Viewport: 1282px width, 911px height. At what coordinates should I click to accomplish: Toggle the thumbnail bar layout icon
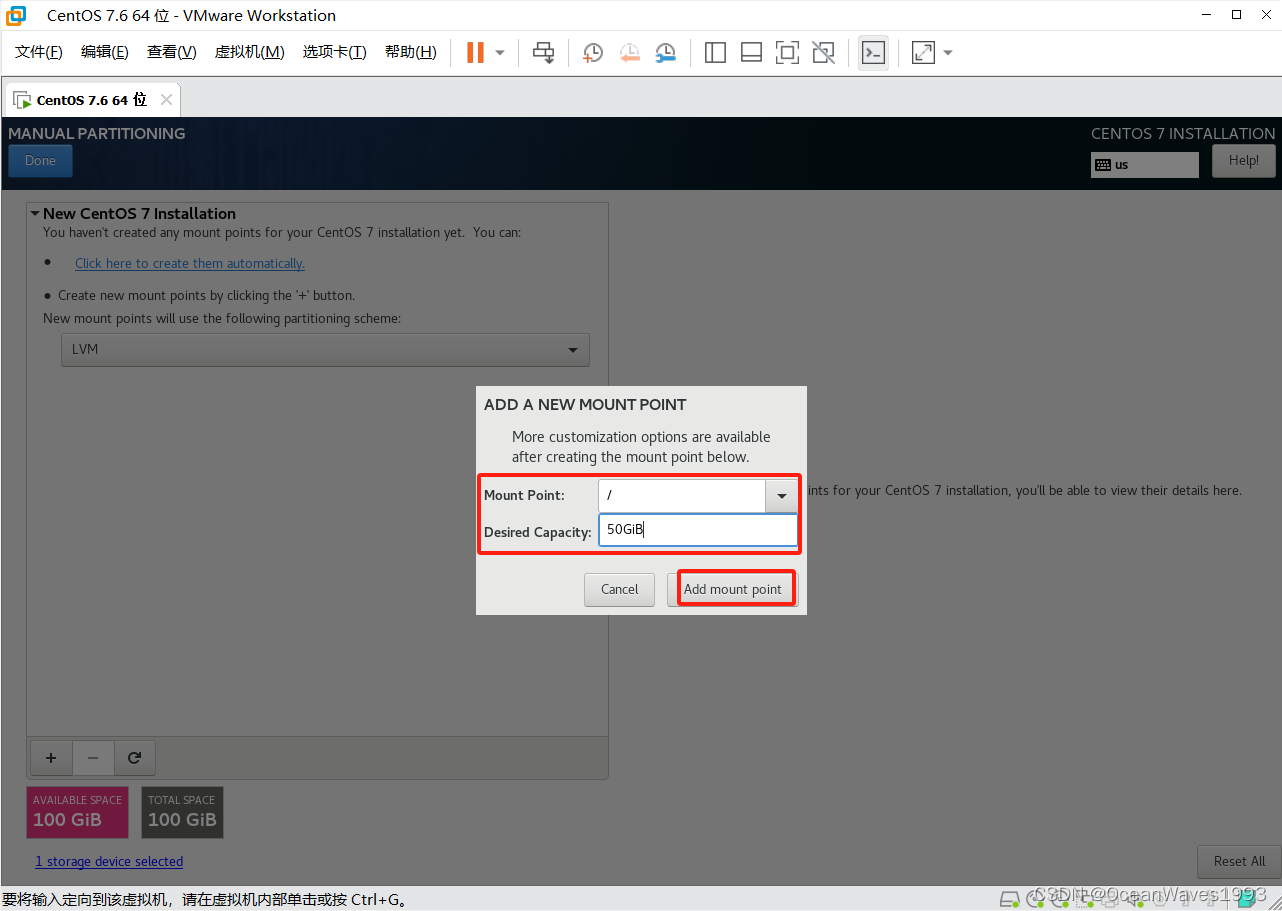tap(751, 52)
